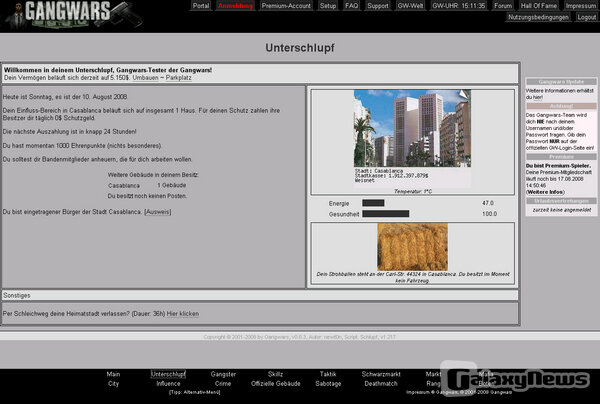Screen dimensions: 600x404
Task: Open the Impressum link at the top
Action: point(580,6)
